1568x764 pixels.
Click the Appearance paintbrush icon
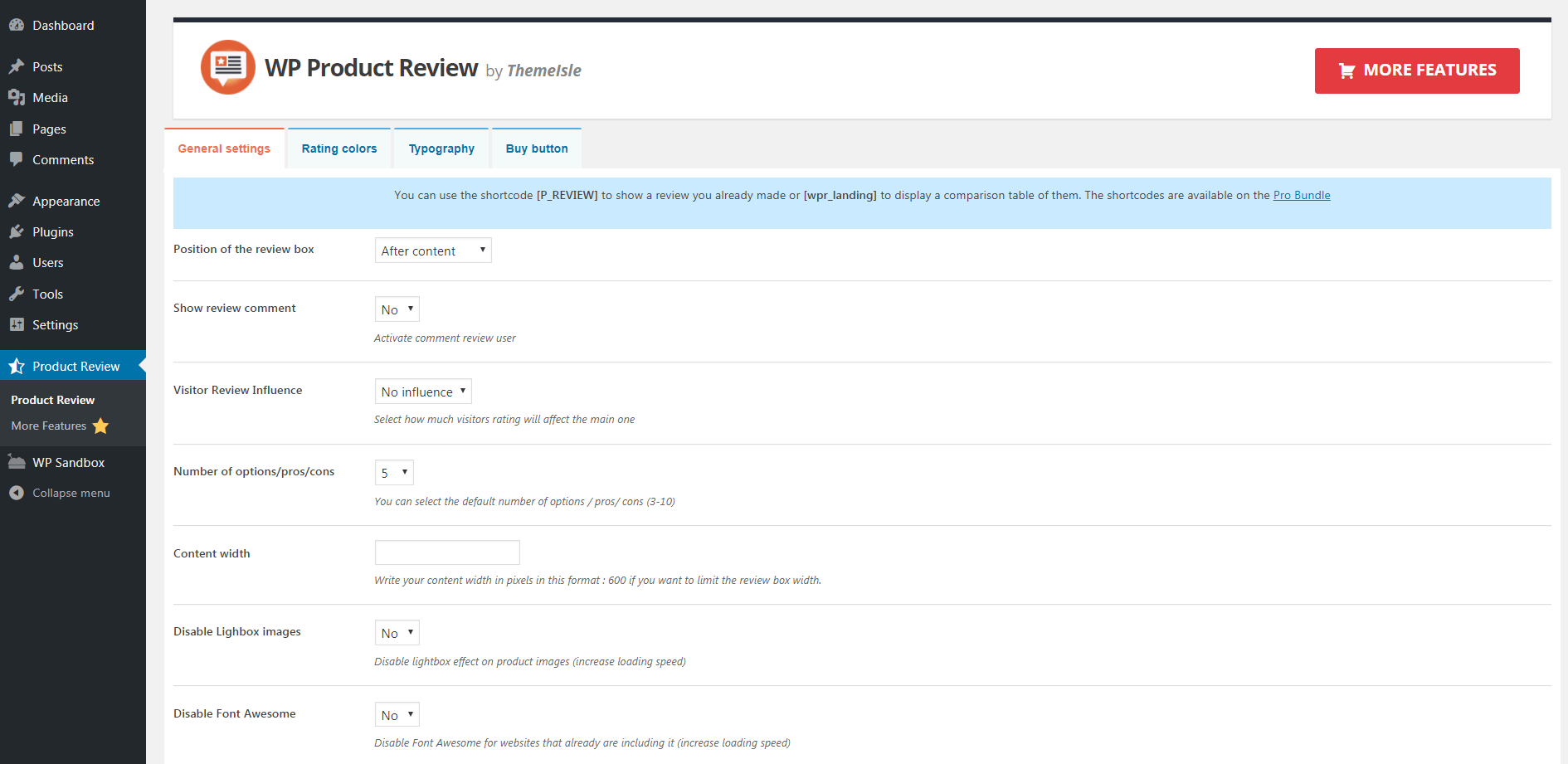[17, 201]
